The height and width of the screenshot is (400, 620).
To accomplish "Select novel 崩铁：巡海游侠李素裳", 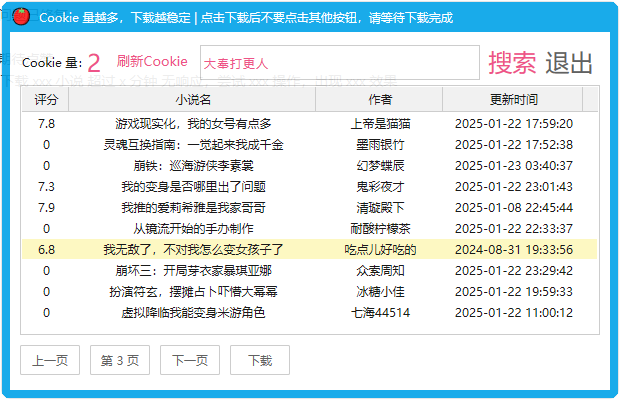I will coord(193,166).
